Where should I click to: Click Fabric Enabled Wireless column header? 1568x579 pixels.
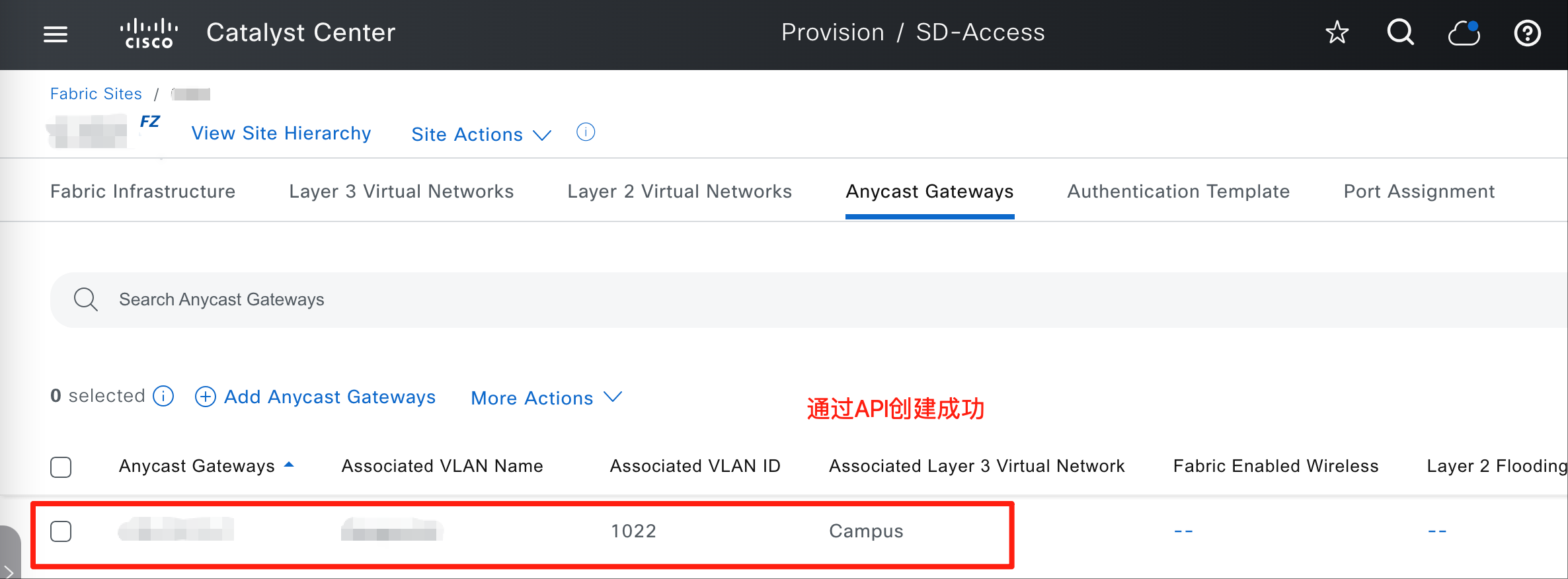point(1276,466)
